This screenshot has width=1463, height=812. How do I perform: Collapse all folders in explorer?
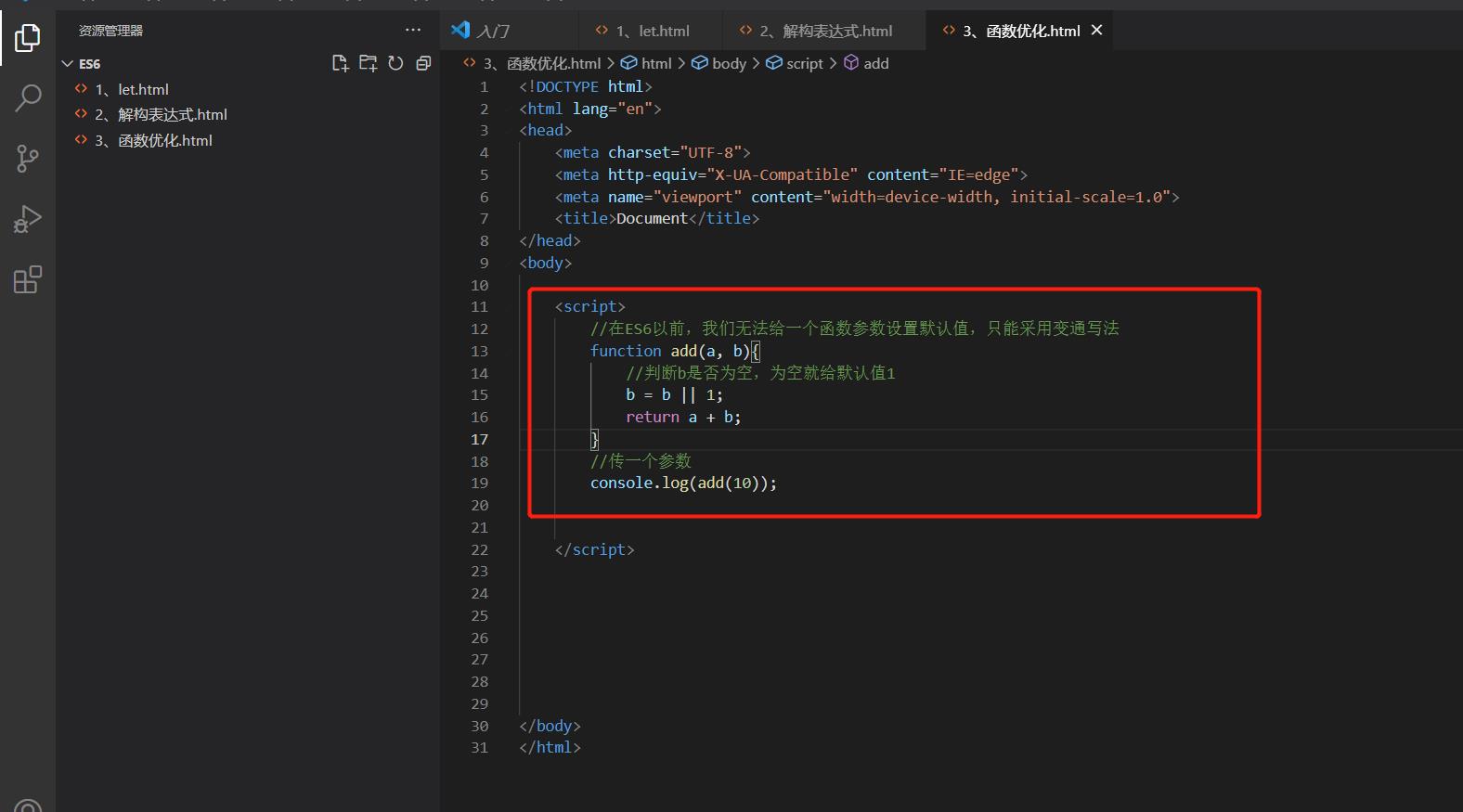423,63
